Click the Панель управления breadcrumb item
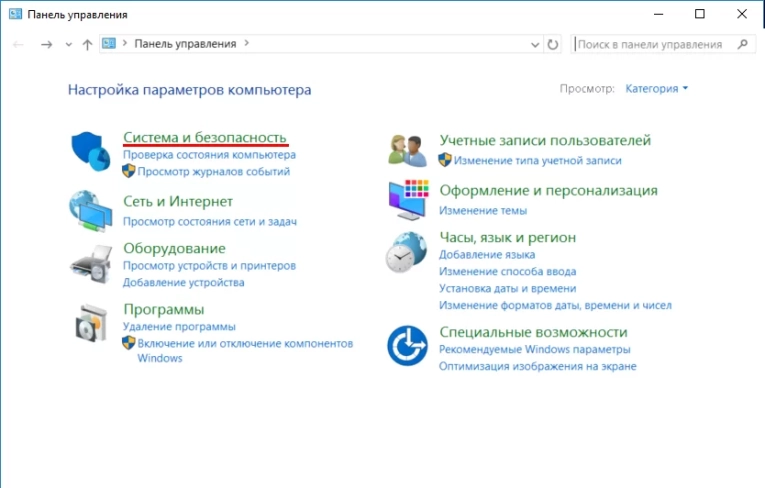Image resolution: width=765 pixels, height=488 pixels. coord(185,43)
